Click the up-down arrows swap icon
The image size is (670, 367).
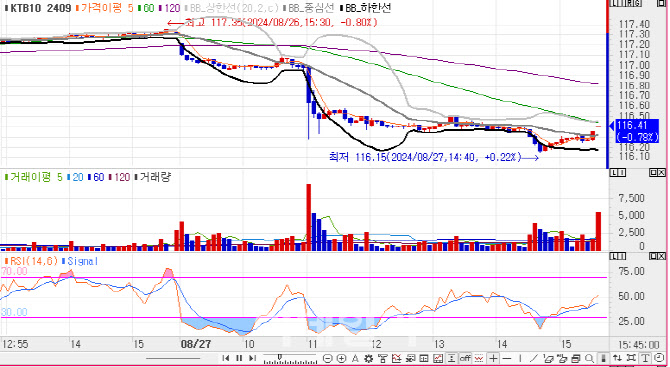click(x=617, y=358)
